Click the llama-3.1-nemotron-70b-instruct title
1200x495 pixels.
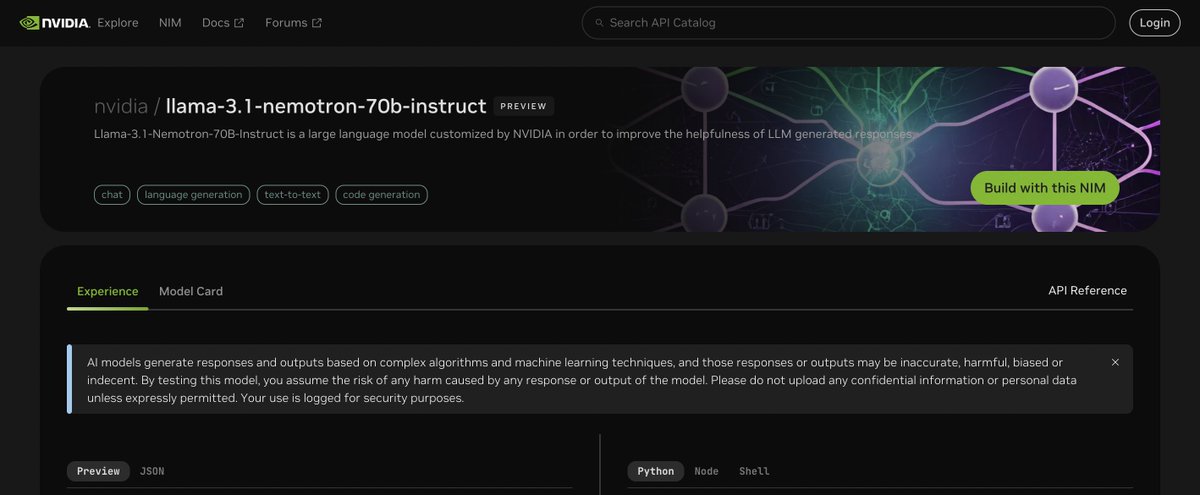point(326,106)
